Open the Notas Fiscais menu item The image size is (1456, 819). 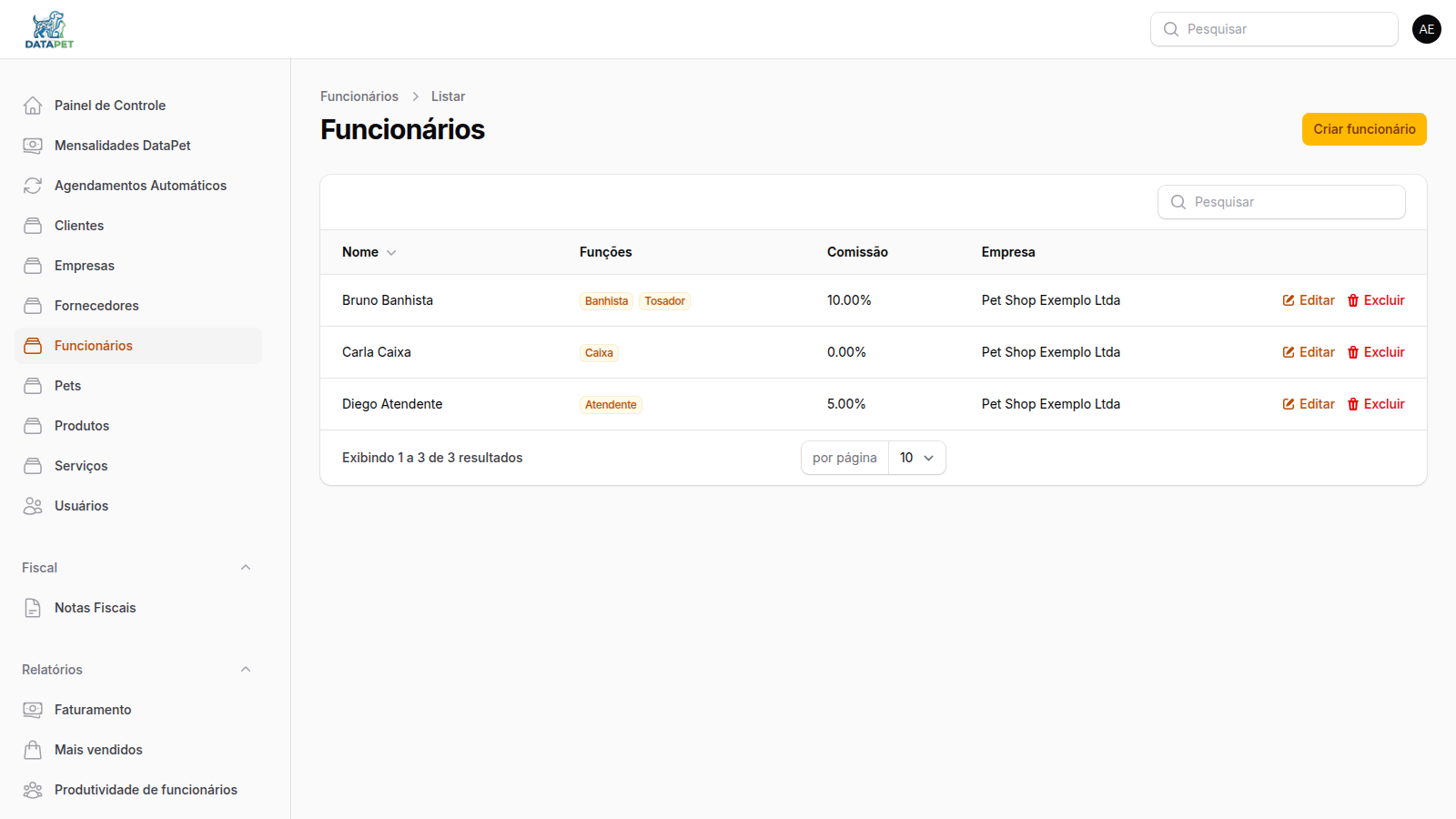pos(138,608)
